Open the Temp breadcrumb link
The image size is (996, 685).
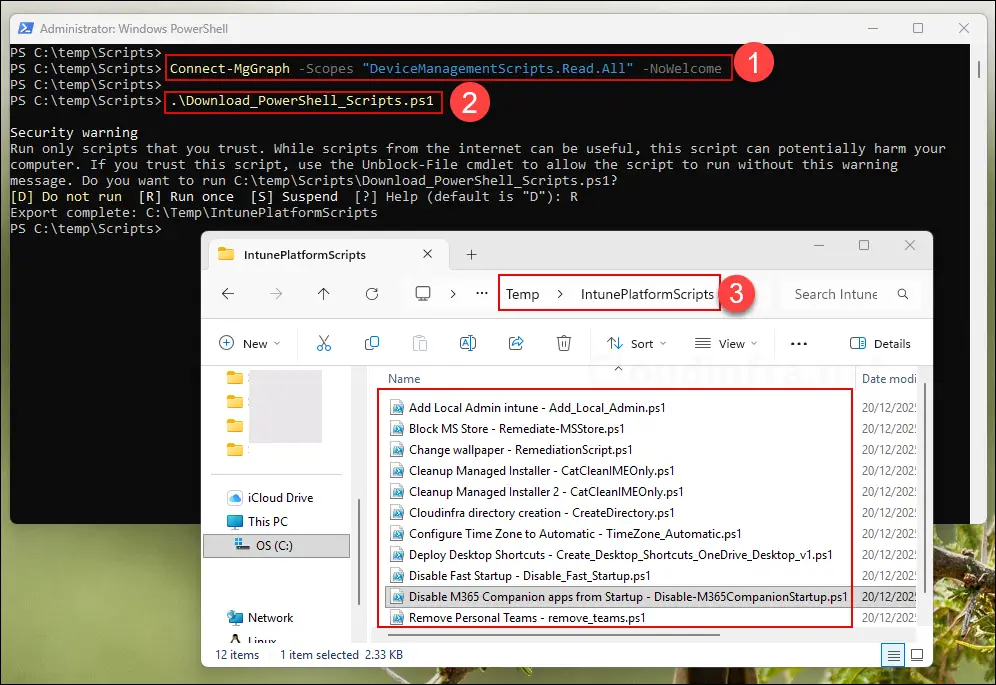coord(522,293)
